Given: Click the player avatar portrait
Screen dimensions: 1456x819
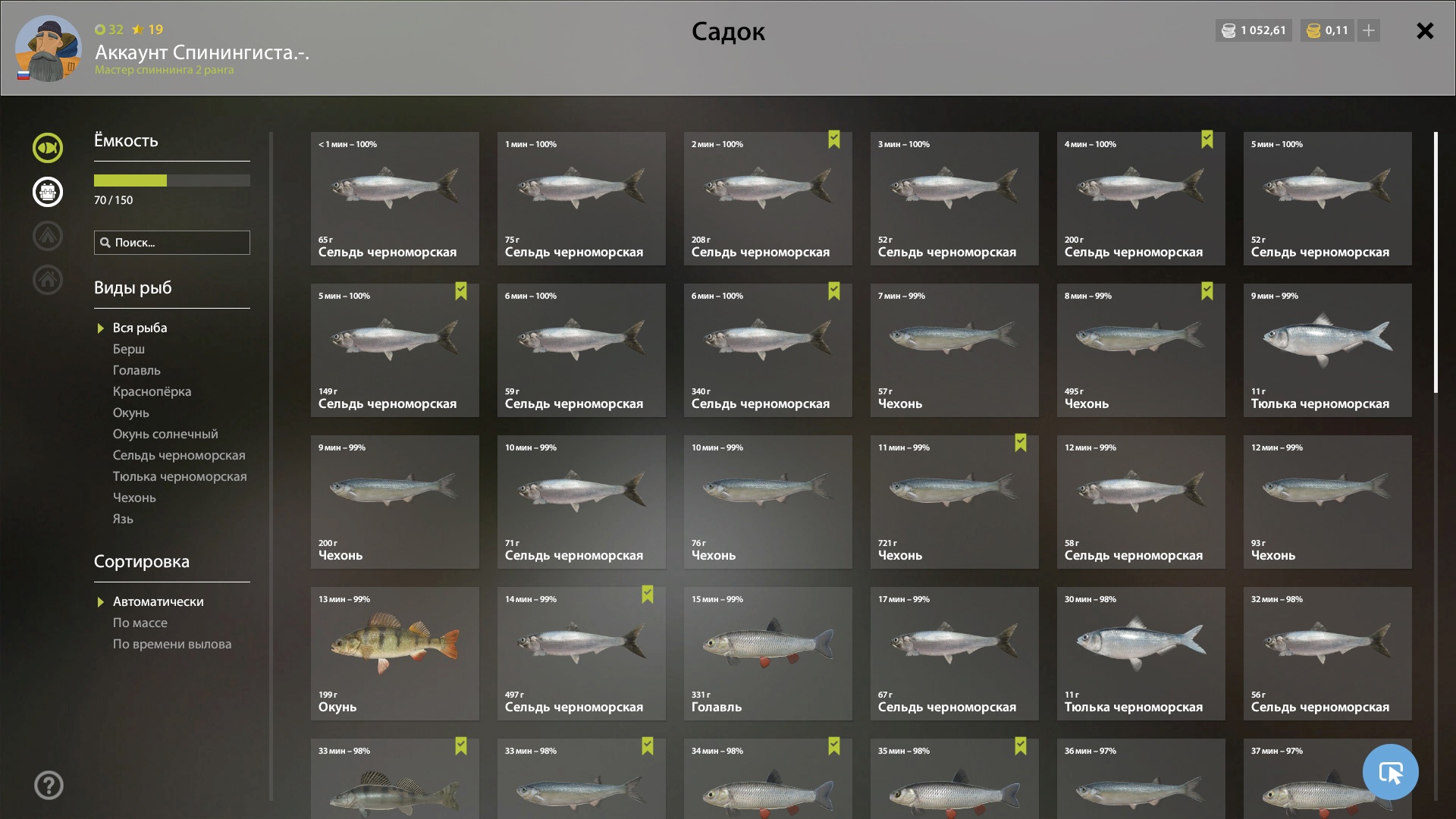Looking at the screenshot, I should (48, 49).
